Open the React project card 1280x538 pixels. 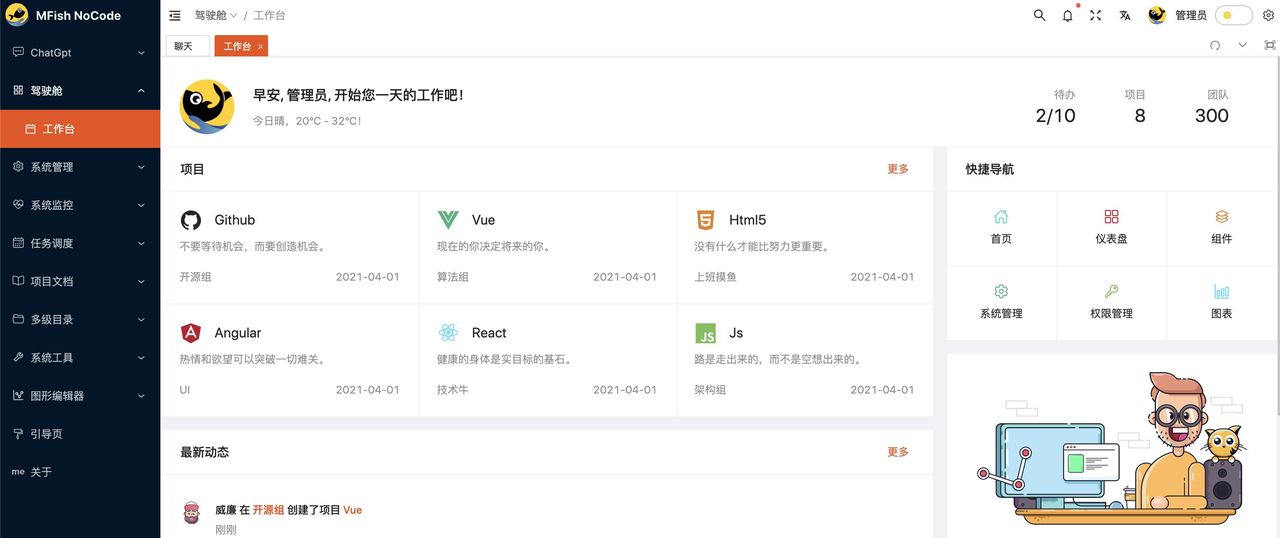[547, 360]
